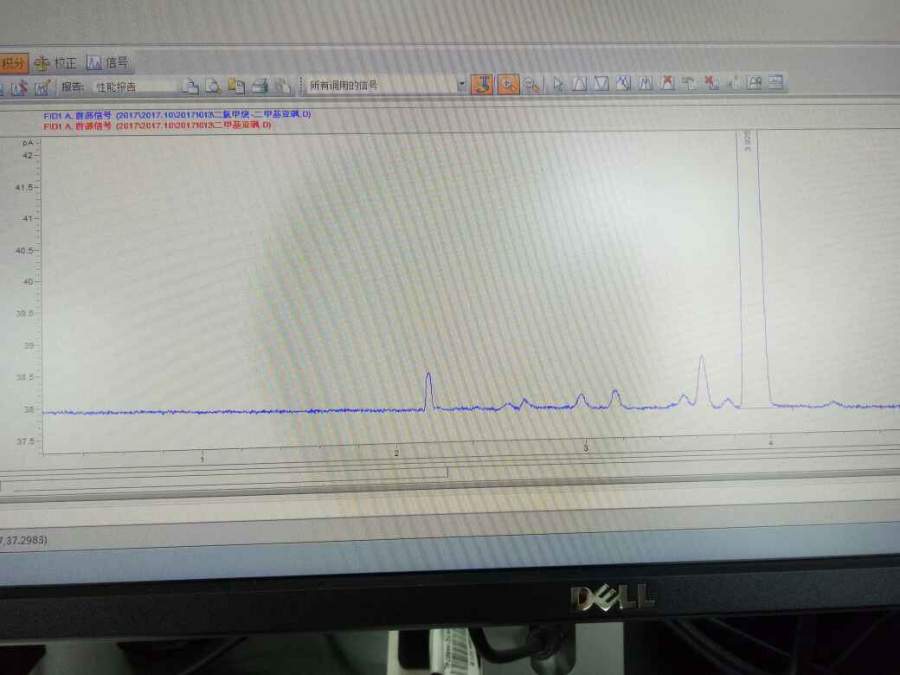The width and height of the screenshot is (900, 675).
Task: Click the zoom magnifier icon after orange buttons
Action: point(532,85)
